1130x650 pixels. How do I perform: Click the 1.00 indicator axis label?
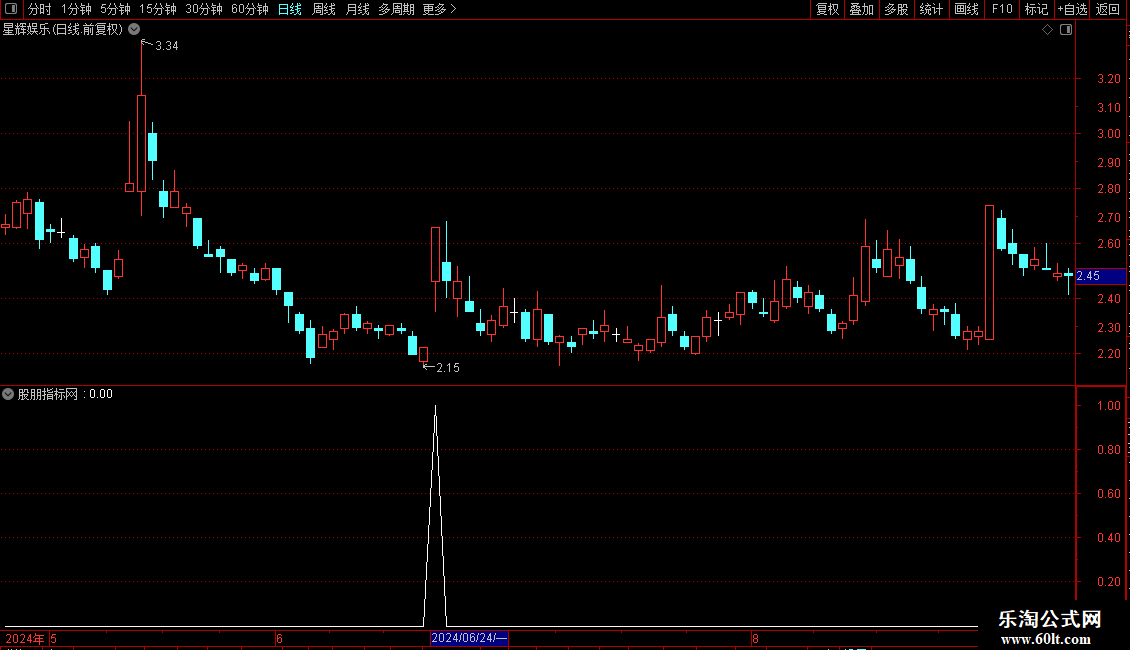(1108, 406)
